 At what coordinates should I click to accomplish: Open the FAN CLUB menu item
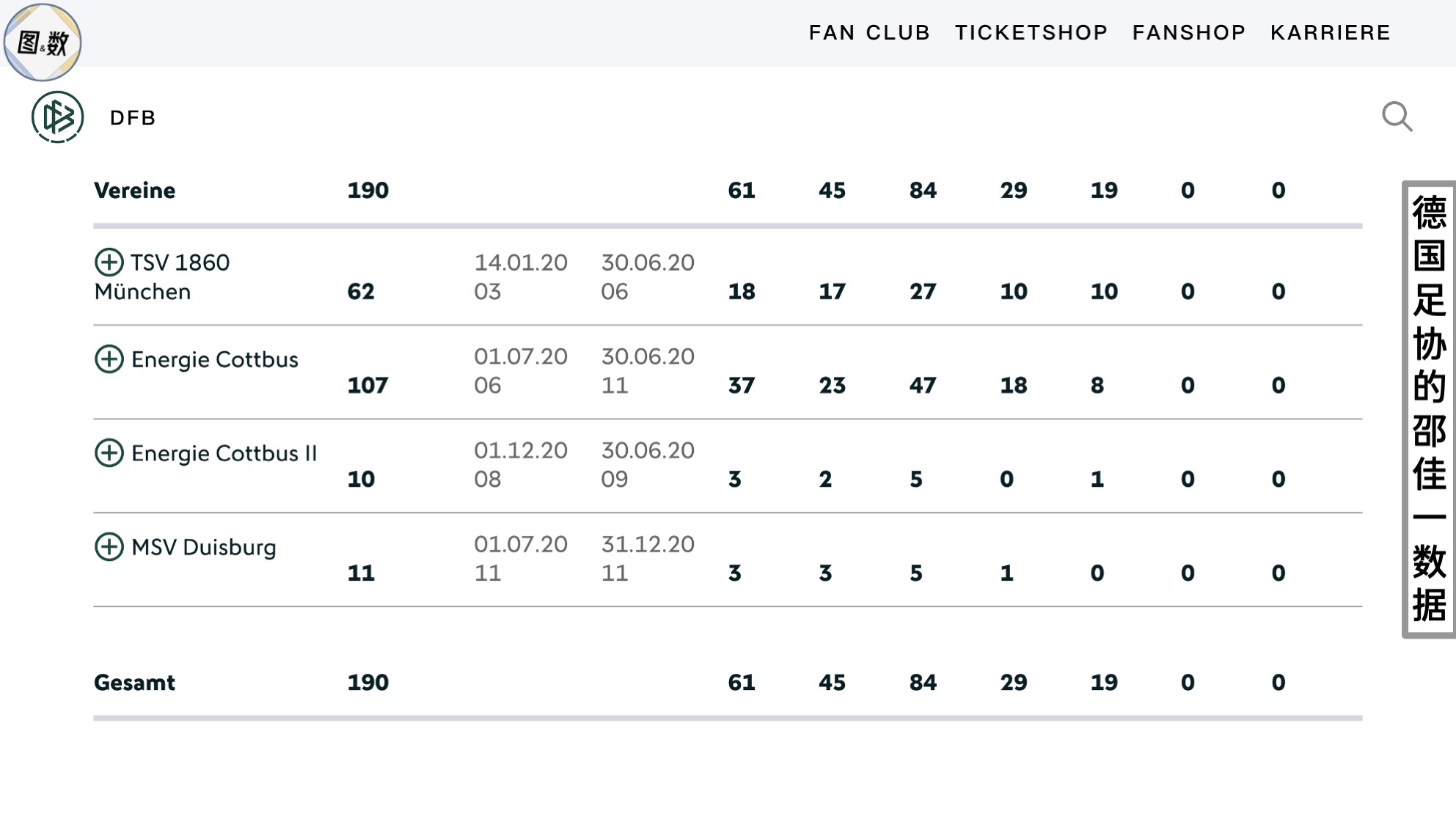(869, 32)
